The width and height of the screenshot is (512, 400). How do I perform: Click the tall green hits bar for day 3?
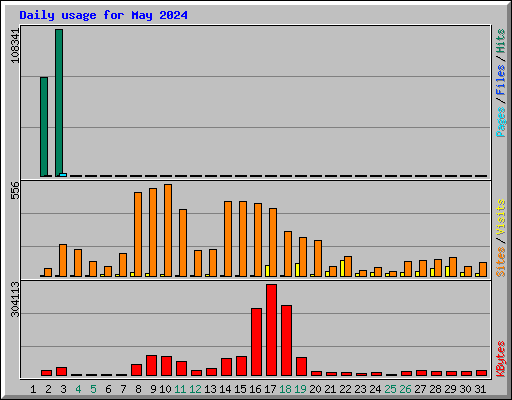(x=59, y=103)
